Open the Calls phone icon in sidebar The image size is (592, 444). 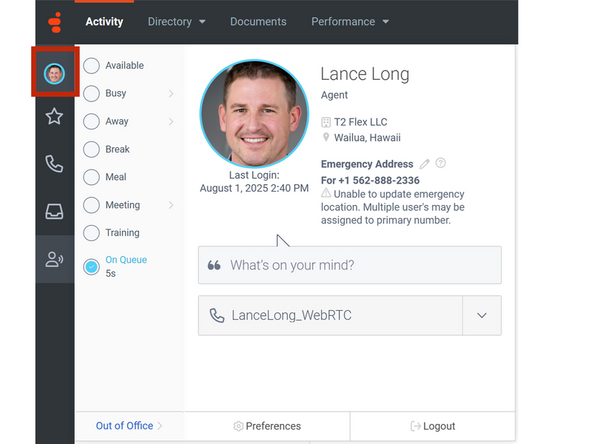point(54,163)
